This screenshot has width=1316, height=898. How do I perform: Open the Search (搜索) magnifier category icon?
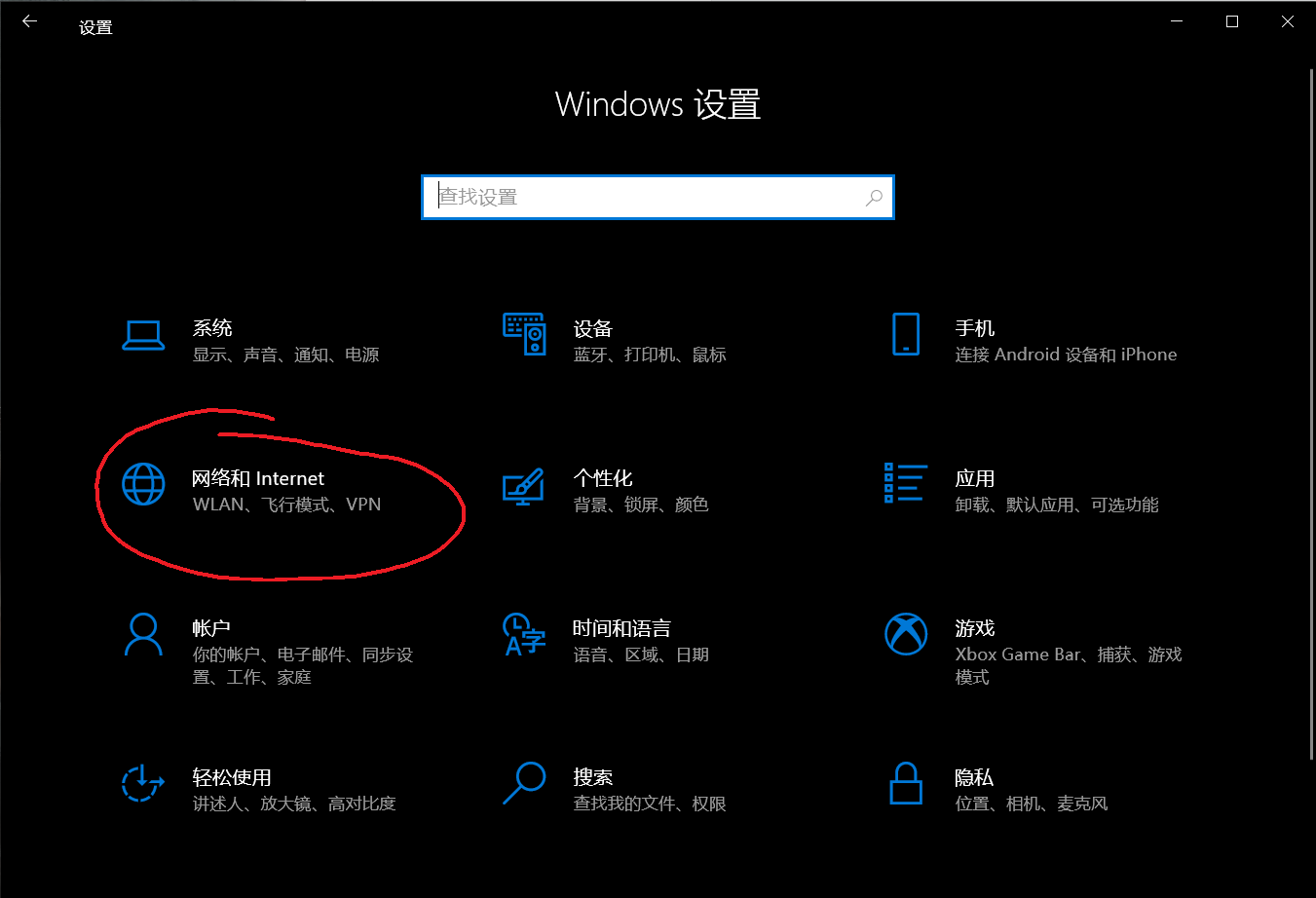point(524,783)
